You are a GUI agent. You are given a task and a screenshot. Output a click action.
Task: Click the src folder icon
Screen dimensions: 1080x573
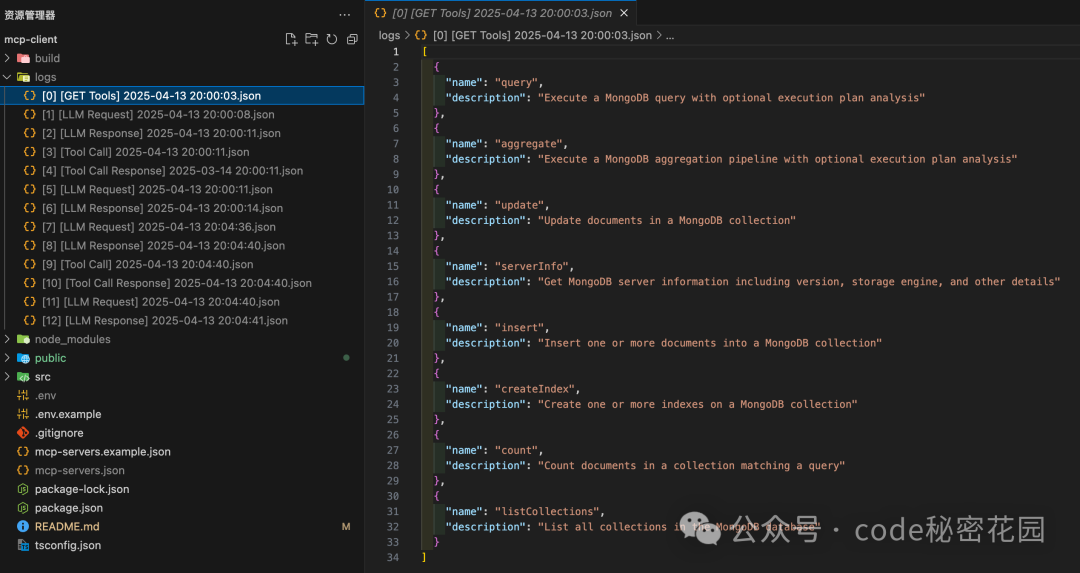pos(23,377)
